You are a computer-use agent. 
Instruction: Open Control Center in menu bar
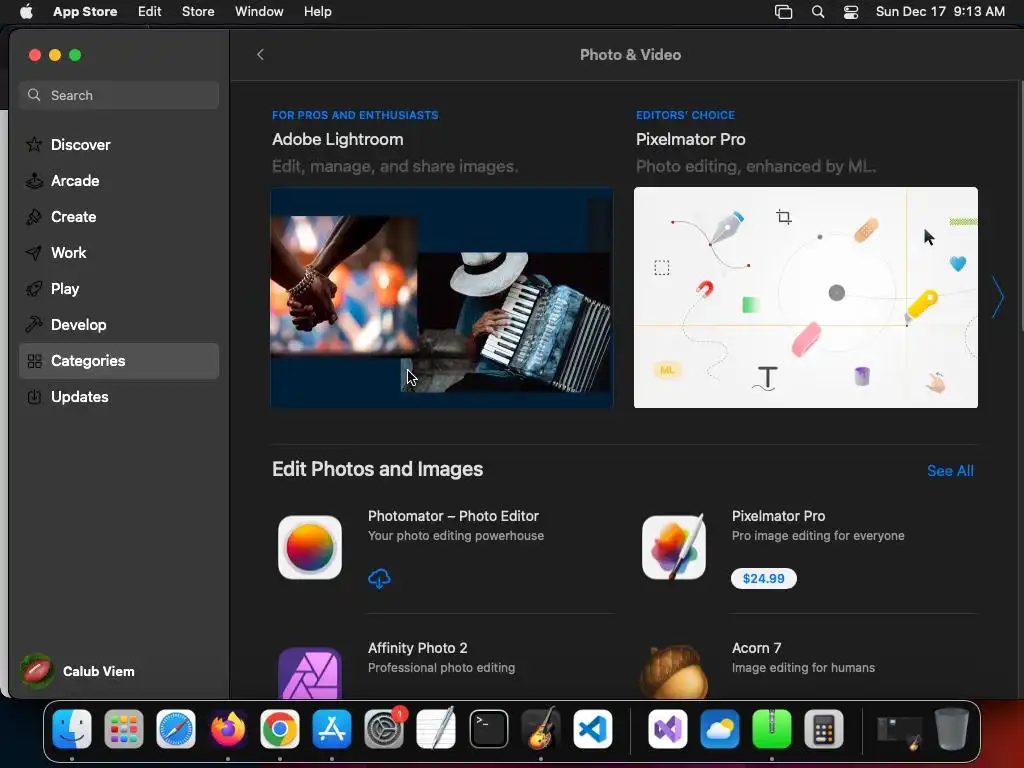point(851,12)
